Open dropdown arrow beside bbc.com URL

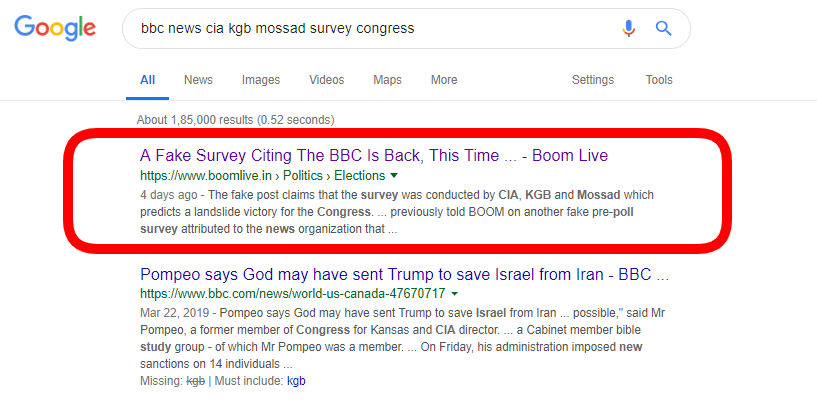pos(454,294)
